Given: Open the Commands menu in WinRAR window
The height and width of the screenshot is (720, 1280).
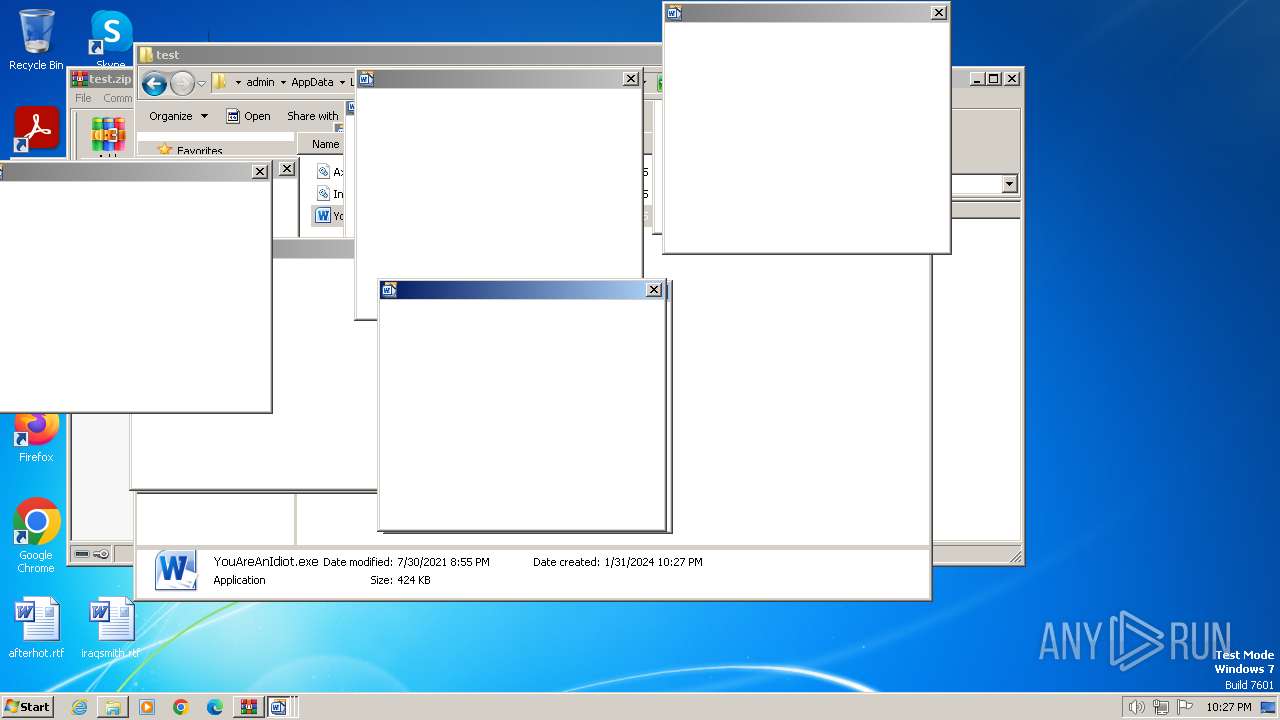Looking at the screenshot, I should pyautogui.click(x=117, y=98).
